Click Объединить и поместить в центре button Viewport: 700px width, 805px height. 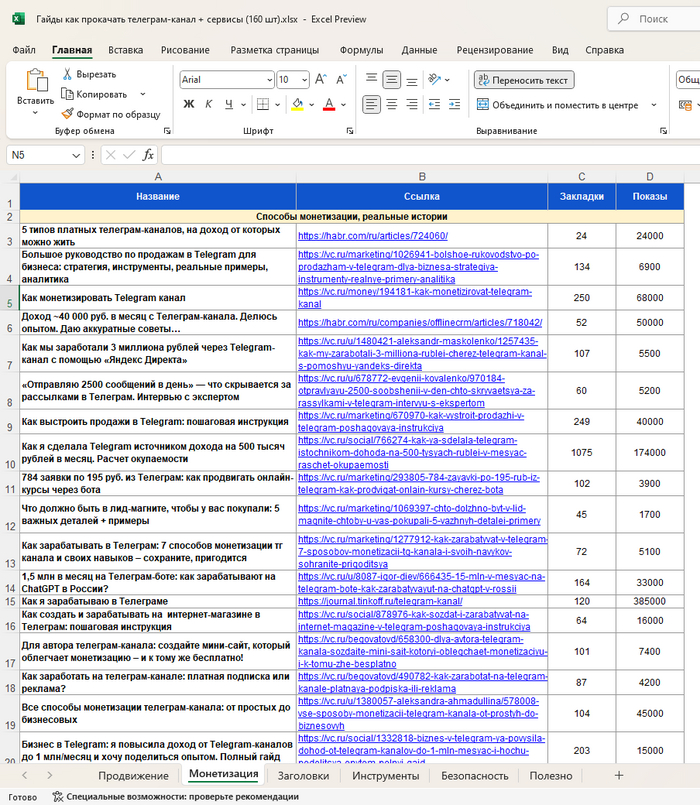pyautogui.click(x=556, y=104)
